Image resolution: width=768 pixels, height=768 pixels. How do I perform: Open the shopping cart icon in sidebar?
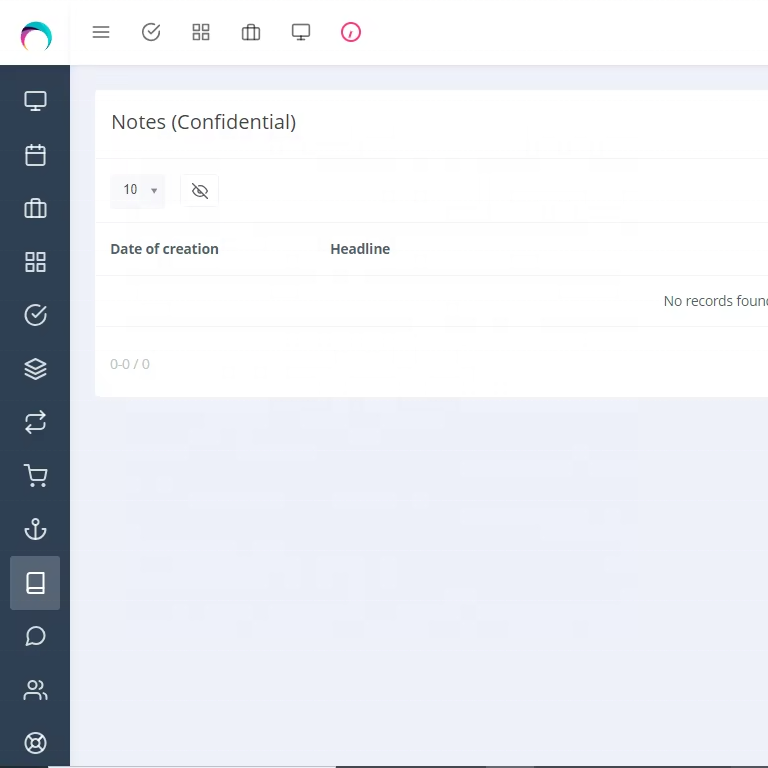[x=35, y=476]
